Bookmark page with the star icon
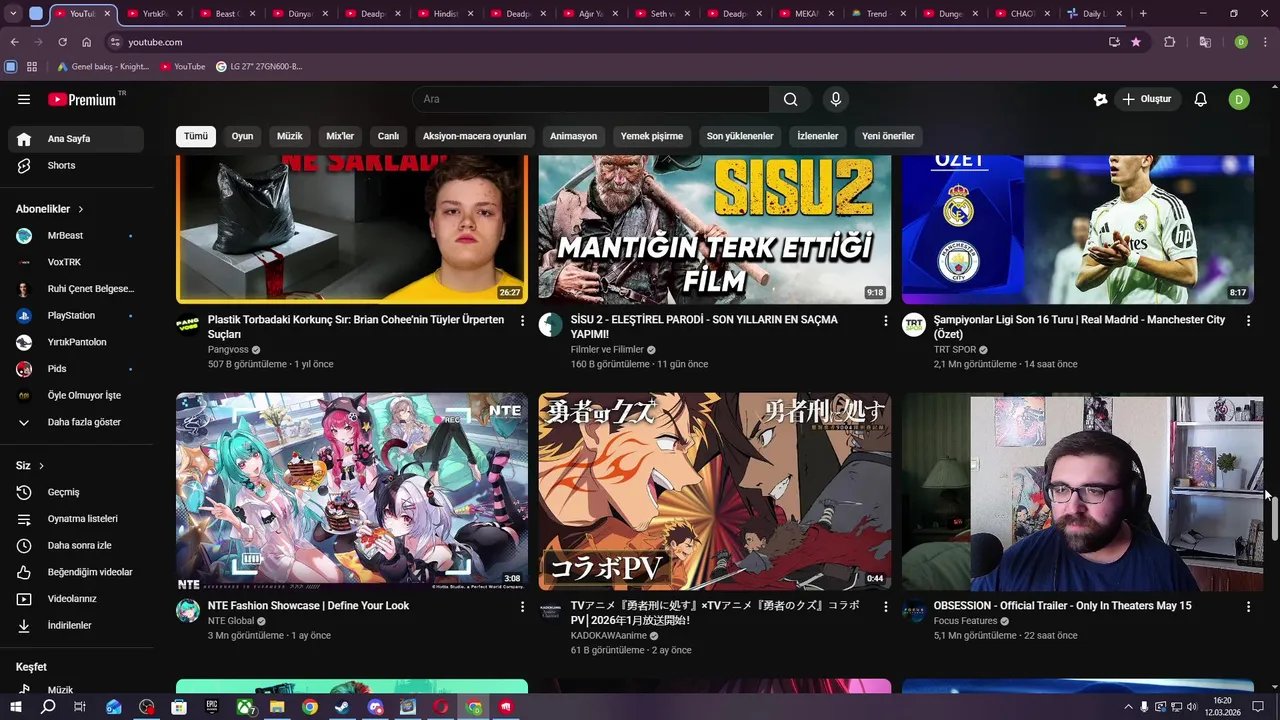Viewport: 1280px width, 720px height. (x=1136, y=42)
